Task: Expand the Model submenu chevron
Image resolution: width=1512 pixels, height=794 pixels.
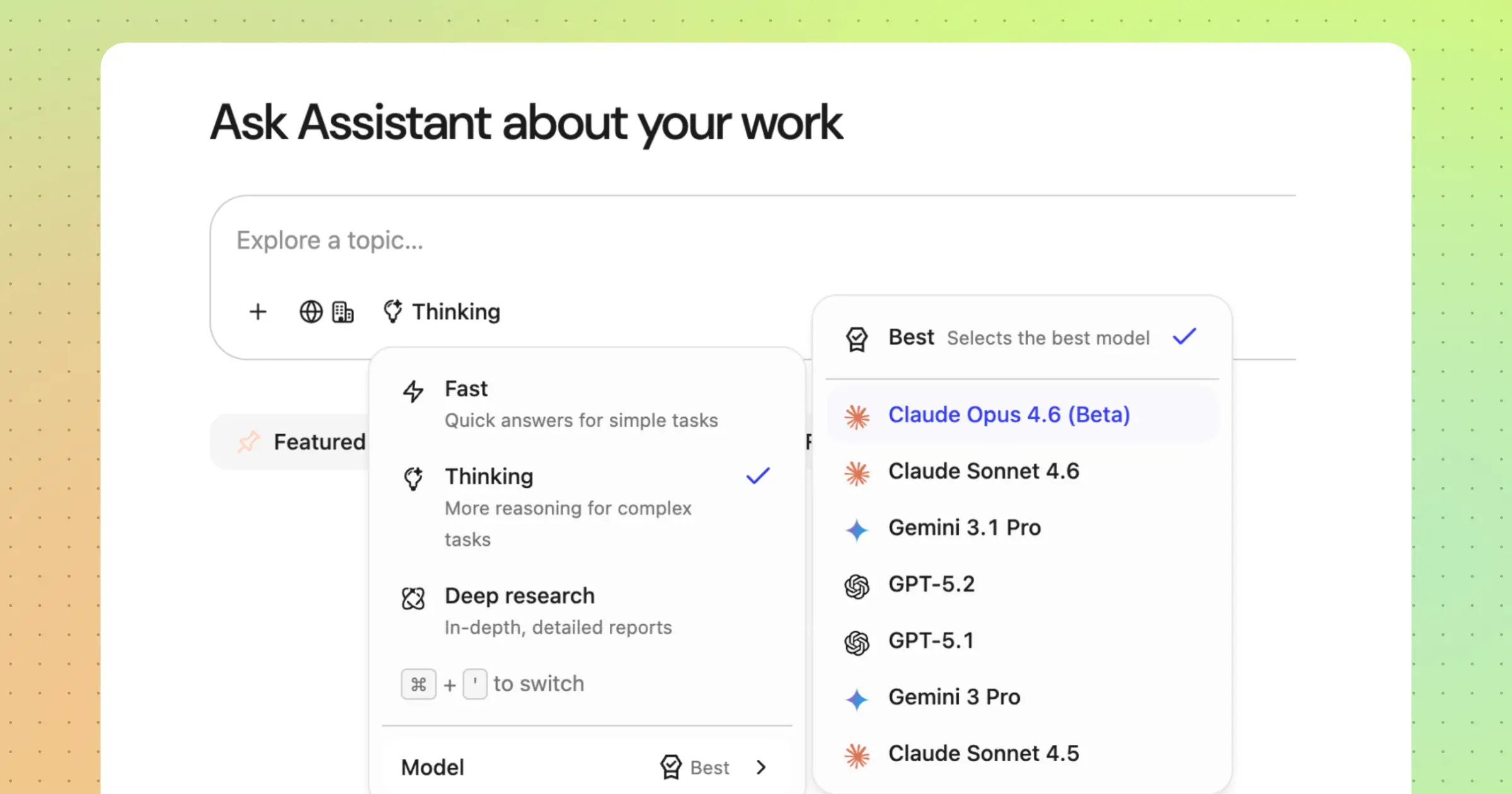Action: click(x=761, y=767)
